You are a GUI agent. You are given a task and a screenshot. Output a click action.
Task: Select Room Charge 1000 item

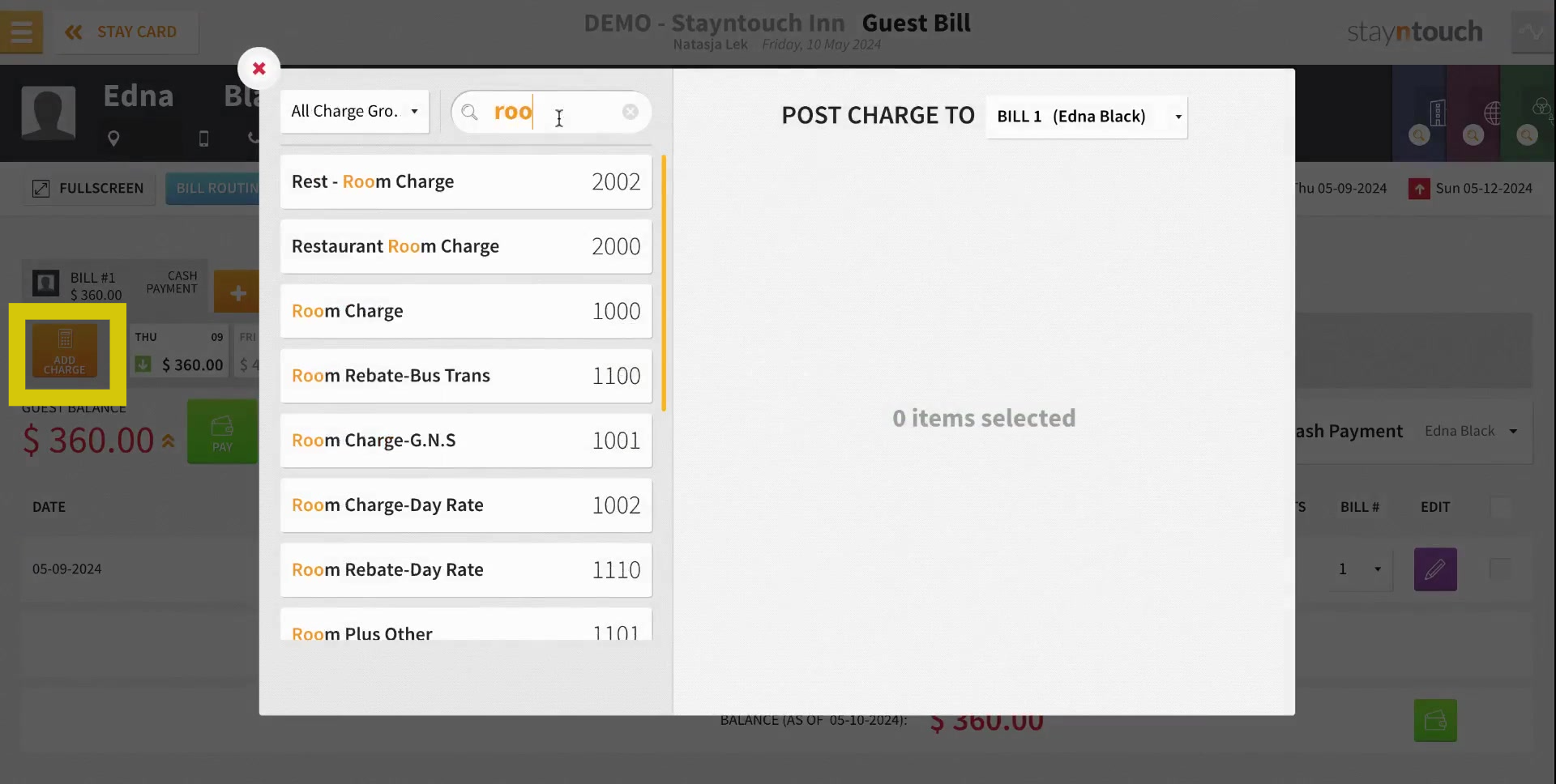point(466,311)
